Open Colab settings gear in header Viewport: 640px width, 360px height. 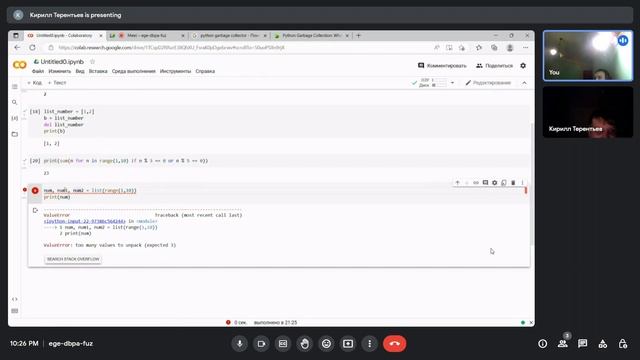(x=523, y=65)
